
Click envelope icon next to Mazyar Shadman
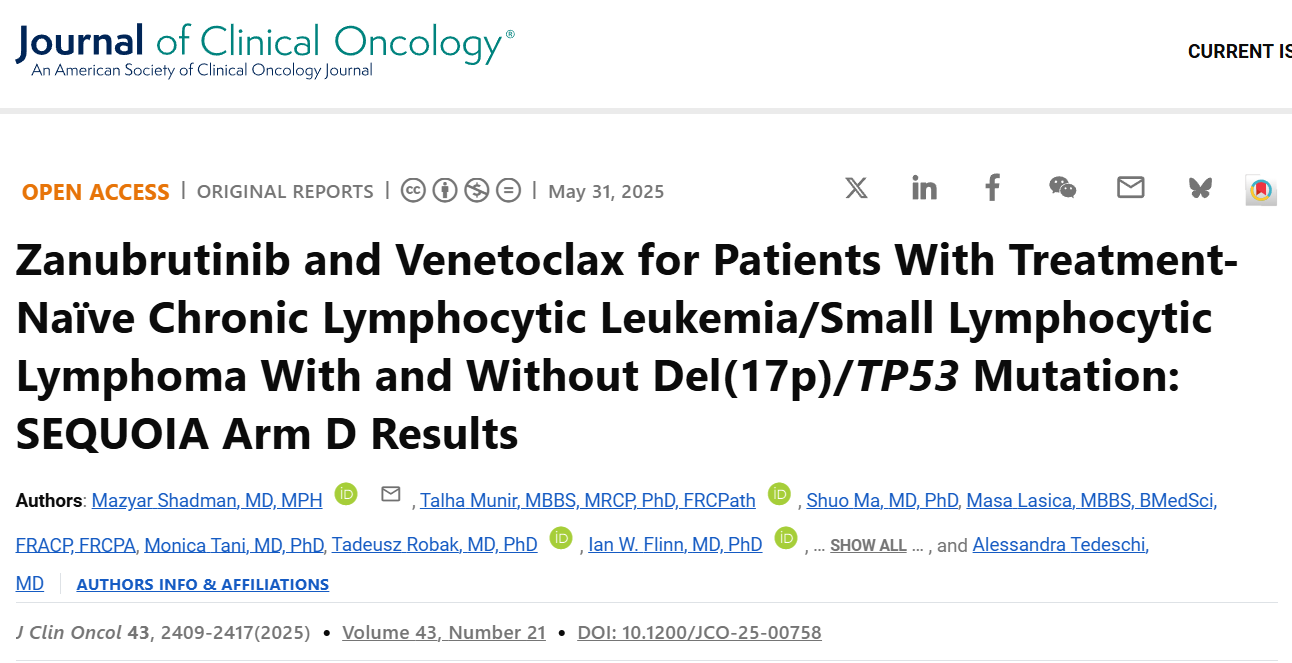point(391,494)
